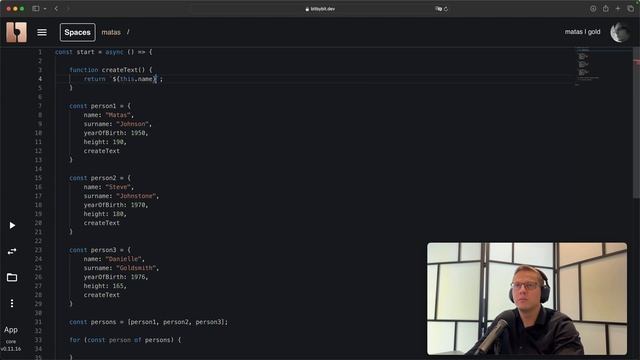This screenshot has height=360, width=640.
Task: Click the matas | gold account label
Action: click(x=582, y=32)
